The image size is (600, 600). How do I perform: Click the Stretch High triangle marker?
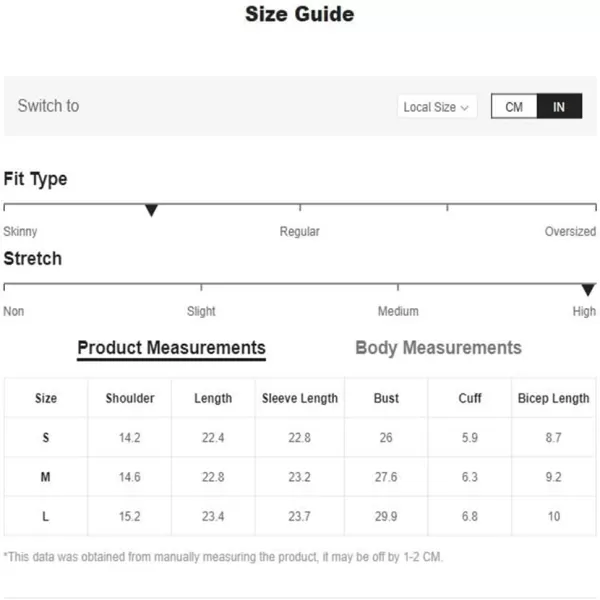pyautogui.click(x=588, y=290)
